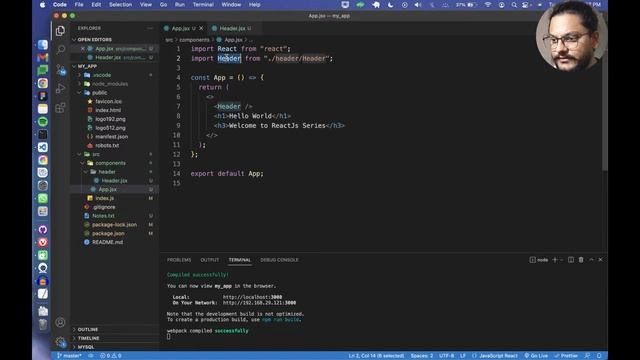Open the Apple menu
Viewport: 640px width, 360px height.
(42, 4)
